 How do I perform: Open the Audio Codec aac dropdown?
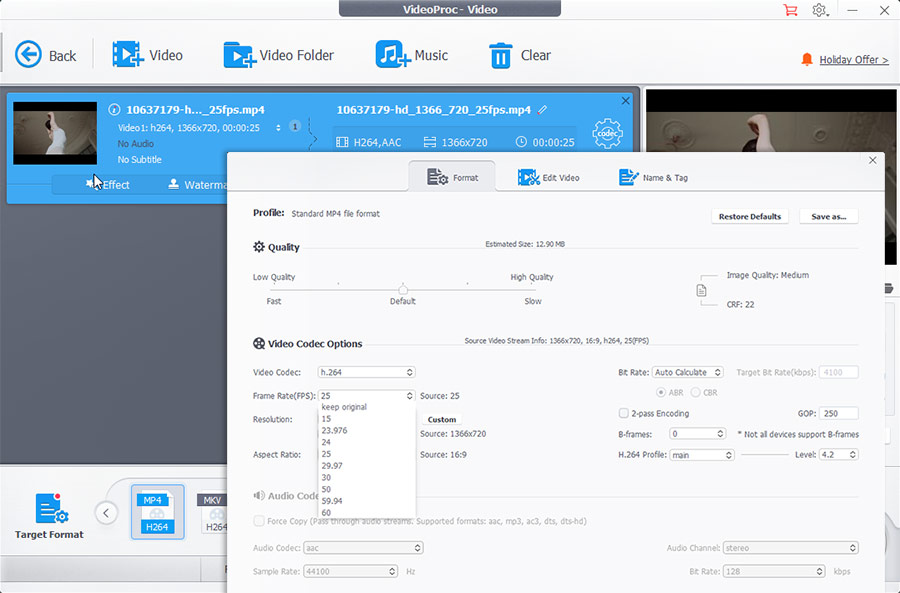363,548
